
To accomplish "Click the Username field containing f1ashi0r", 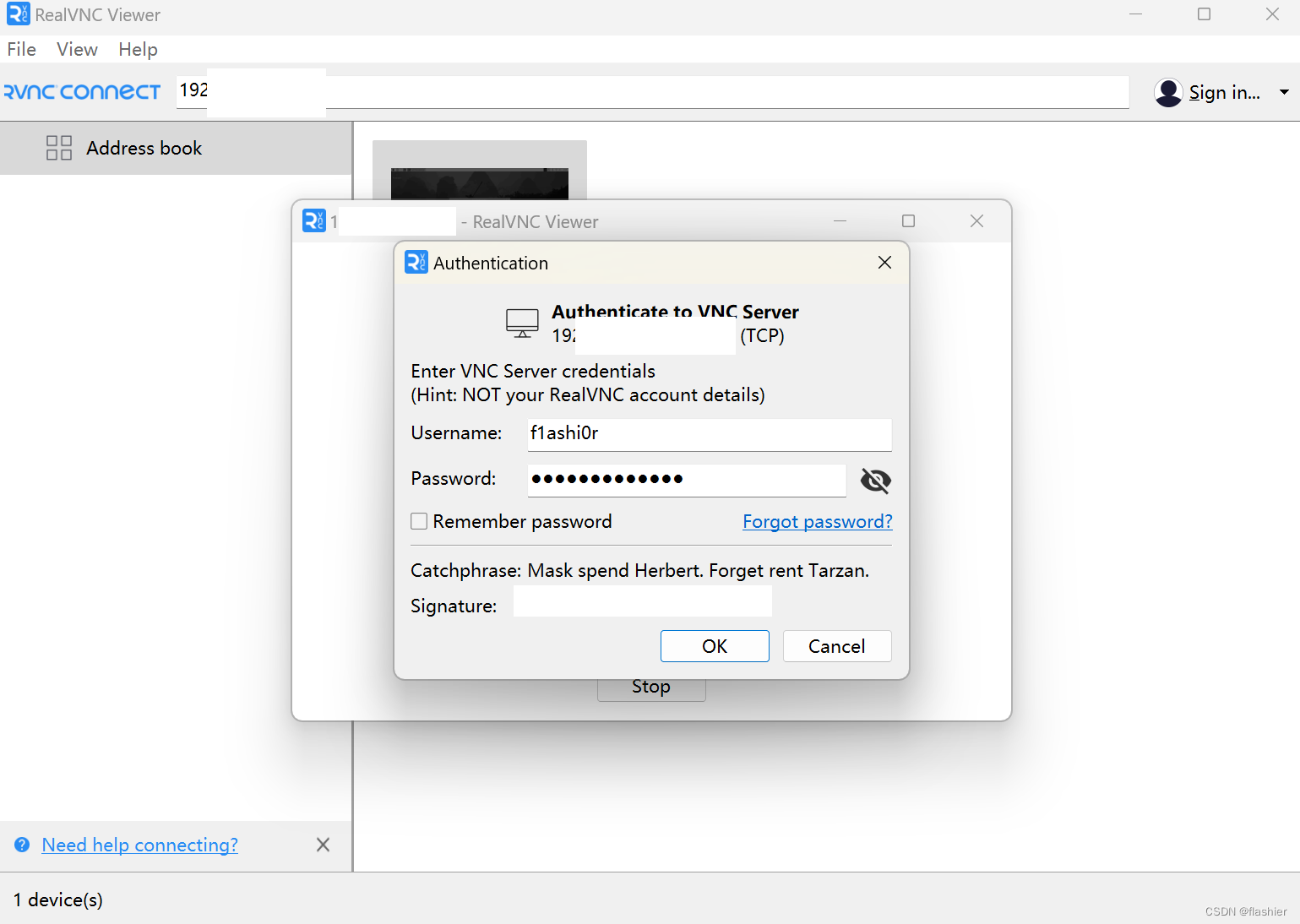I will point(710,434).
